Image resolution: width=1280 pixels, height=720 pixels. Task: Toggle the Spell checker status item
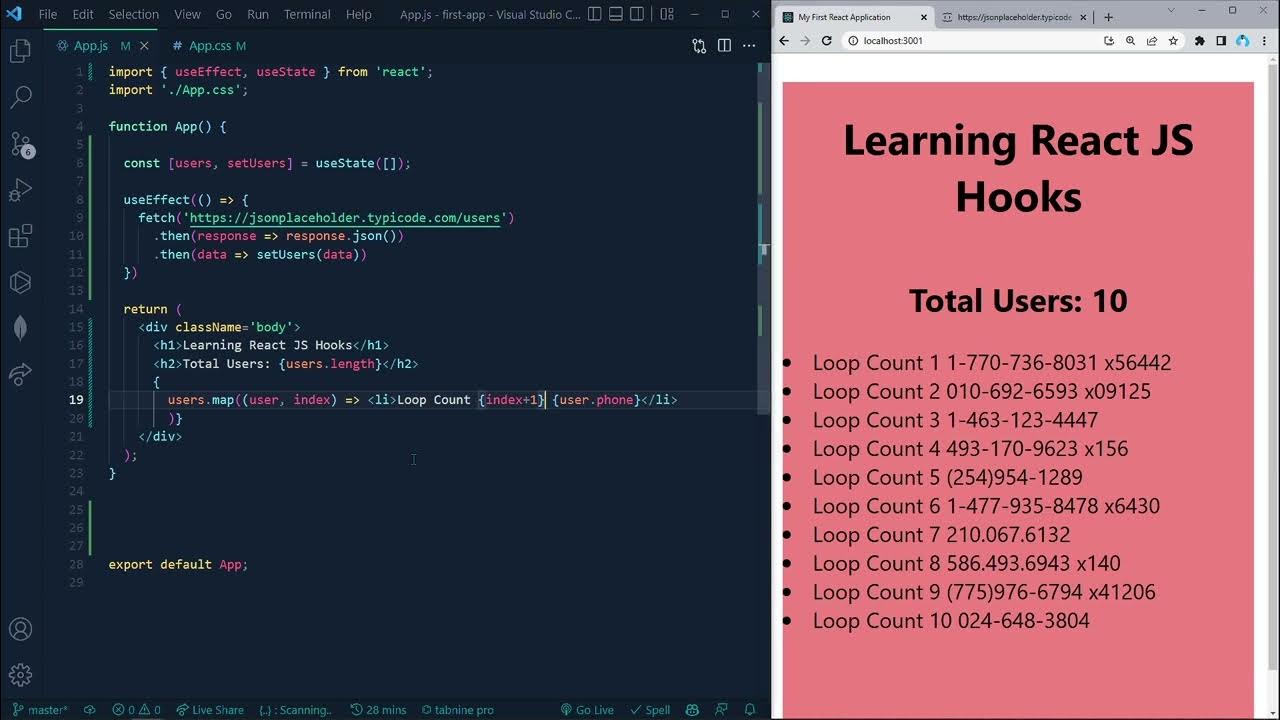coord(650,710)
